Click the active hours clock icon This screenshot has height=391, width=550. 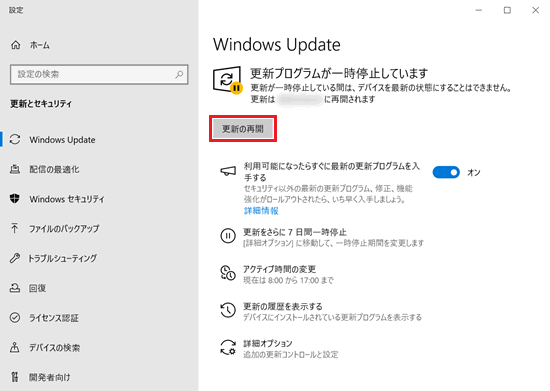tap(228, 273)
